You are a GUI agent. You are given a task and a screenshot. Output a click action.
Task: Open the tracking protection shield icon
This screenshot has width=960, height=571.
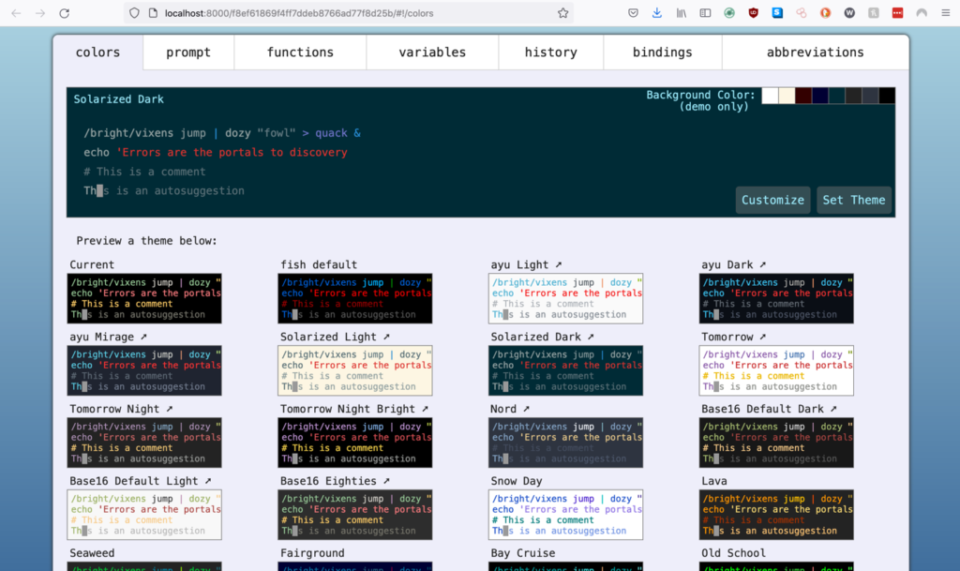coord(134,13)
